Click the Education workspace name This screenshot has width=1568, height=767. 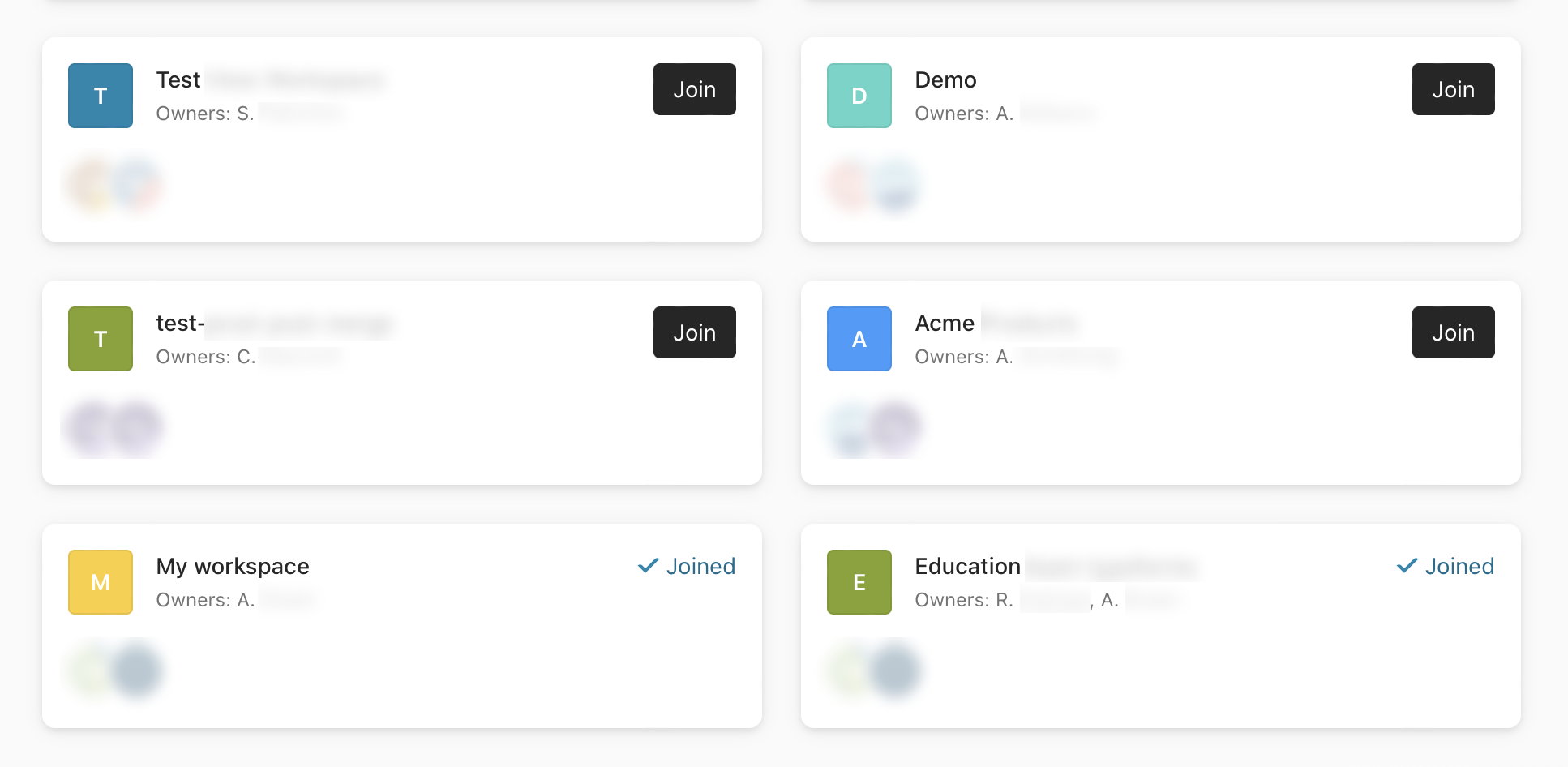[x=967, y=566]
